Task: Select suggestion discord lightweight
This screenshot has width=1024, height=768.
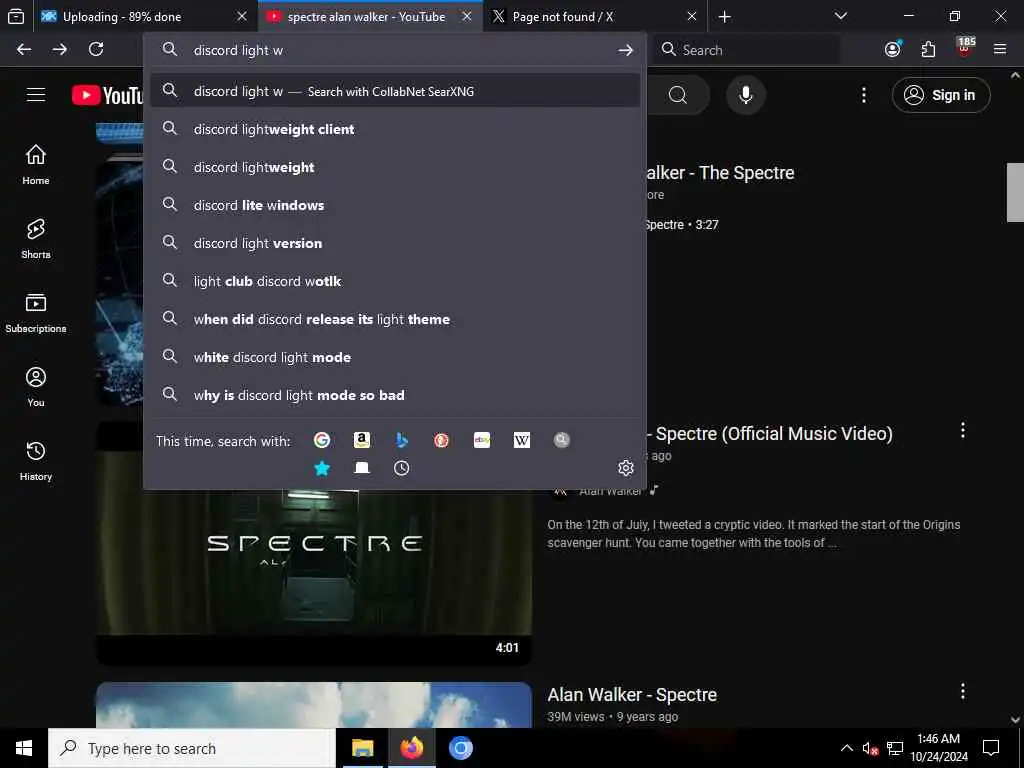Action: [x=395, y=167]
